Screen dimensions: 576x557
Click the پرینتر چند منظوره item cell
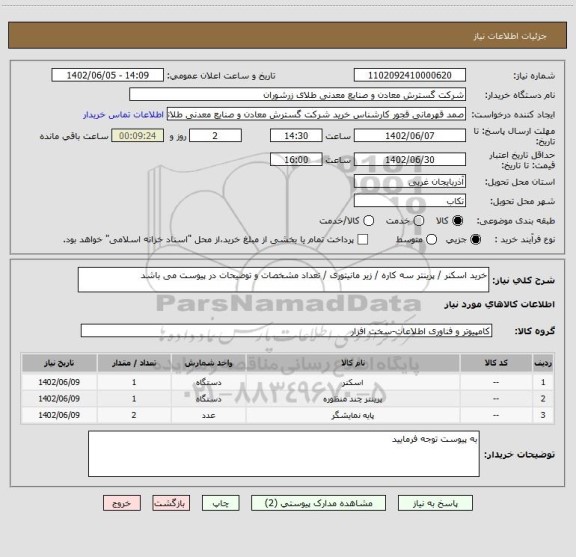353,399
